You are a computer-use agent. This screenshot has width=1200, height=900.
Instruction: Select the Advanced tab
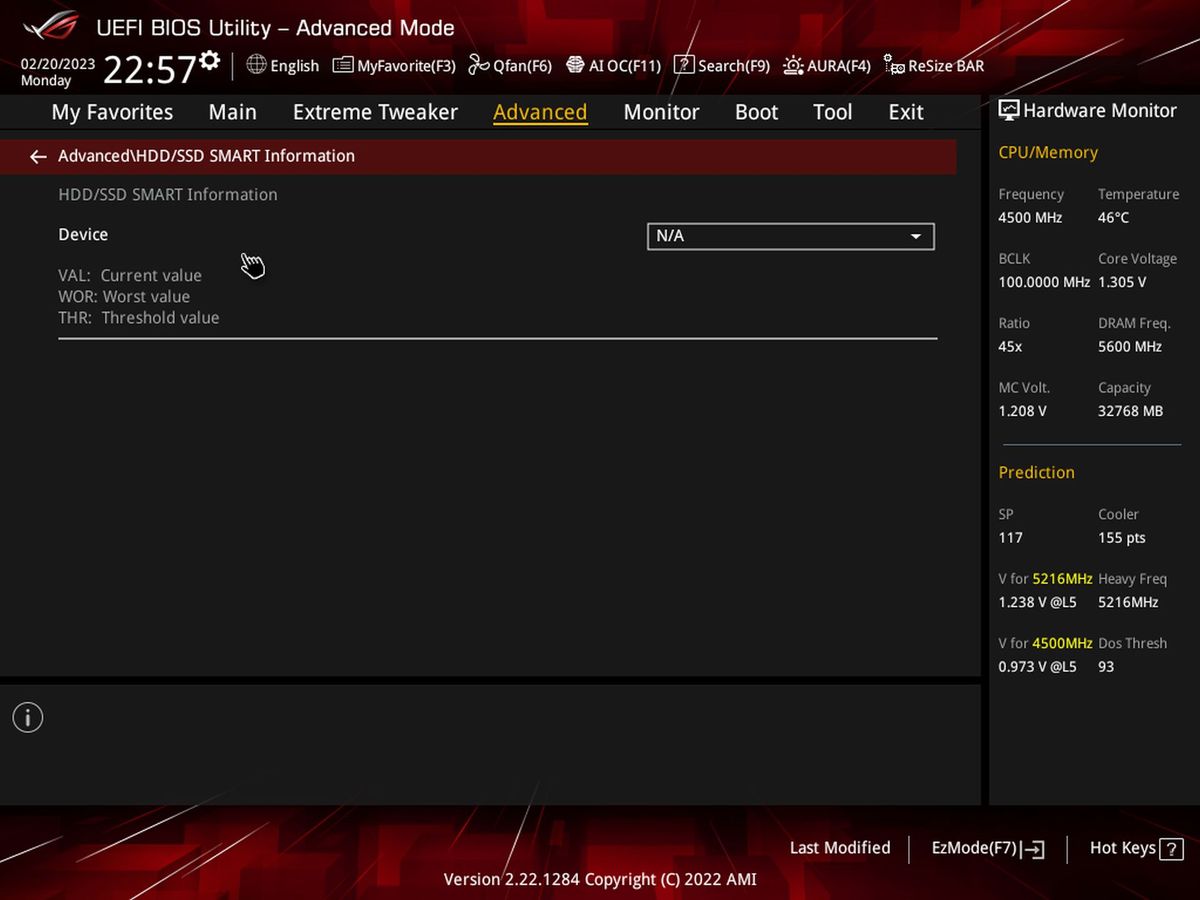[x=540, y=112]
